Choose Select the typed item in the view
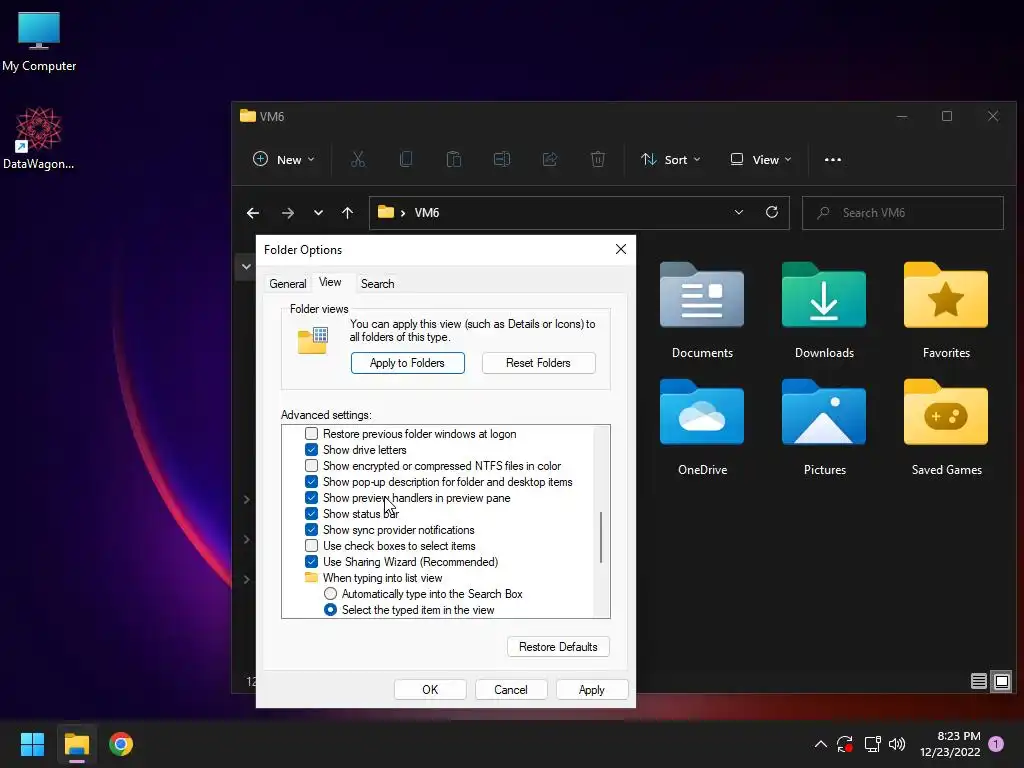This screenshot has height=768, width=1024. pyautogui.click(x=330, y=610)
